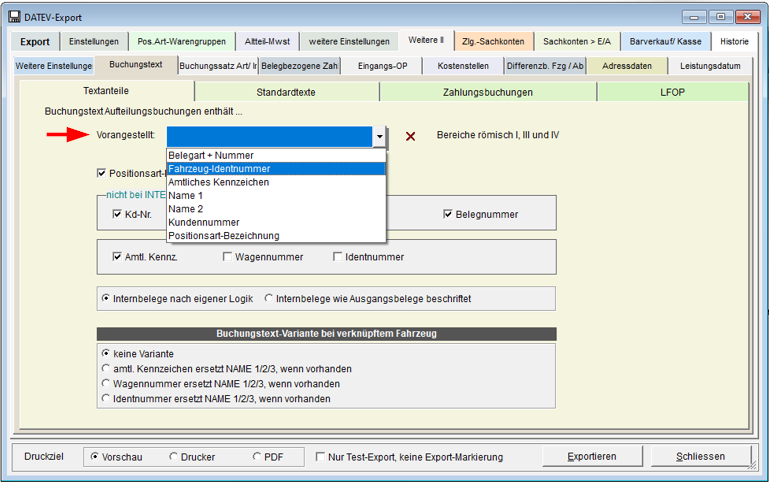This screenshot has width=769, height=483.
Task: Choose 'Fahrzeug-Identnummer' in the dropdown list
Action: tap(276, 169)
